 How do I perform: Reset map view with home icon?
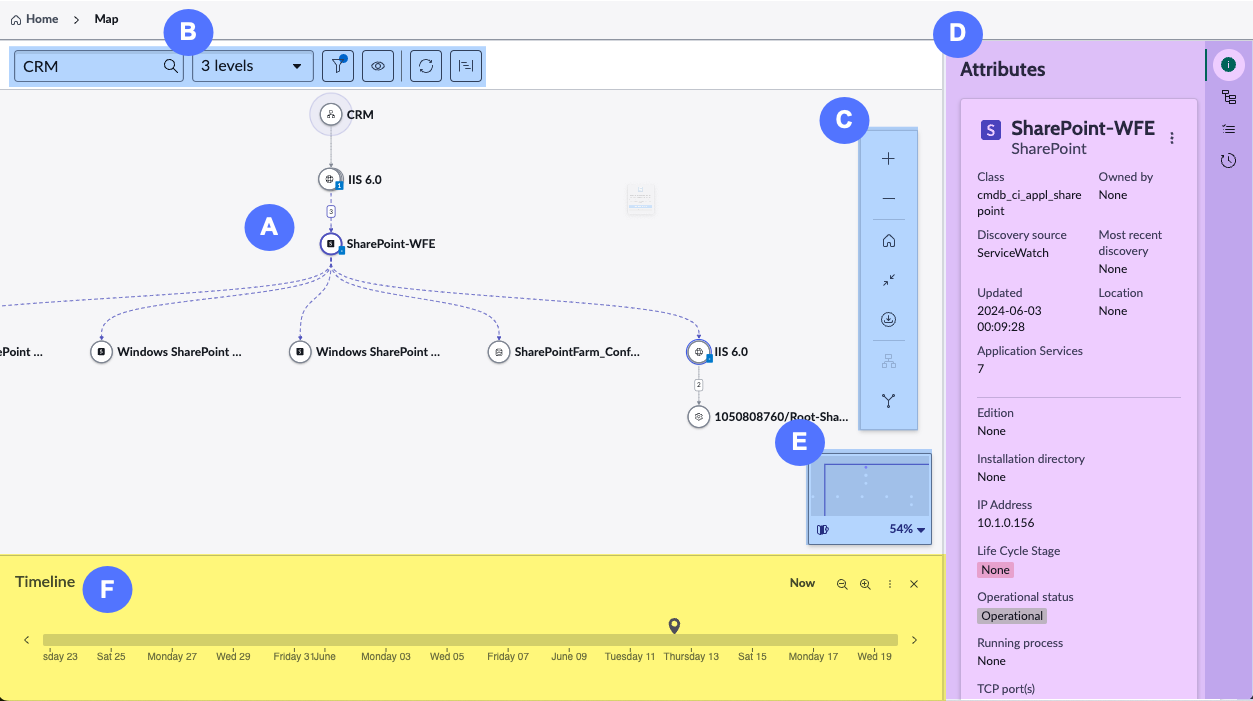[x=888, y=241]
